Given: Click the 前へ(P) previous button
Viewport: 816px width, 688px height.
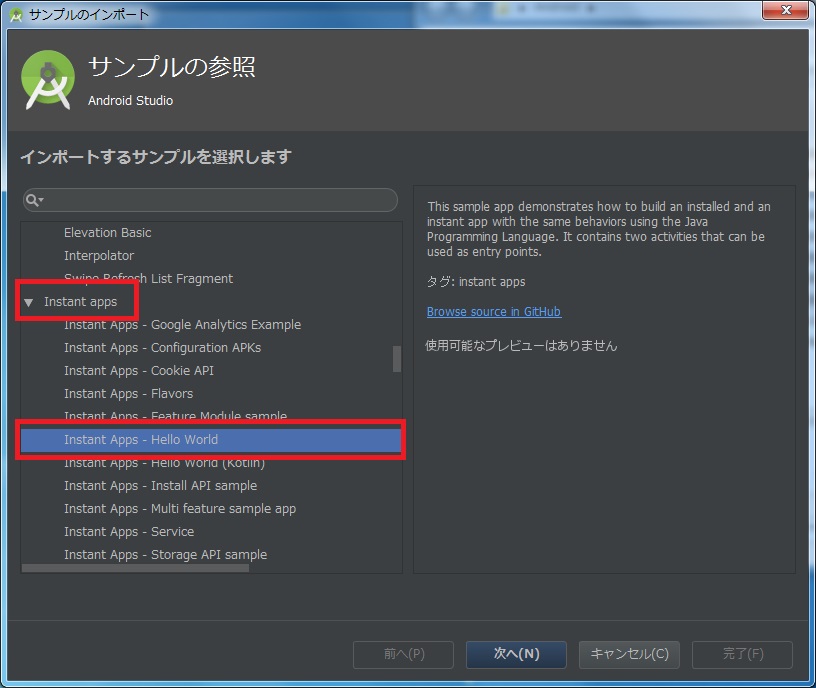Looking at the screenshot, I should [403, 654].
